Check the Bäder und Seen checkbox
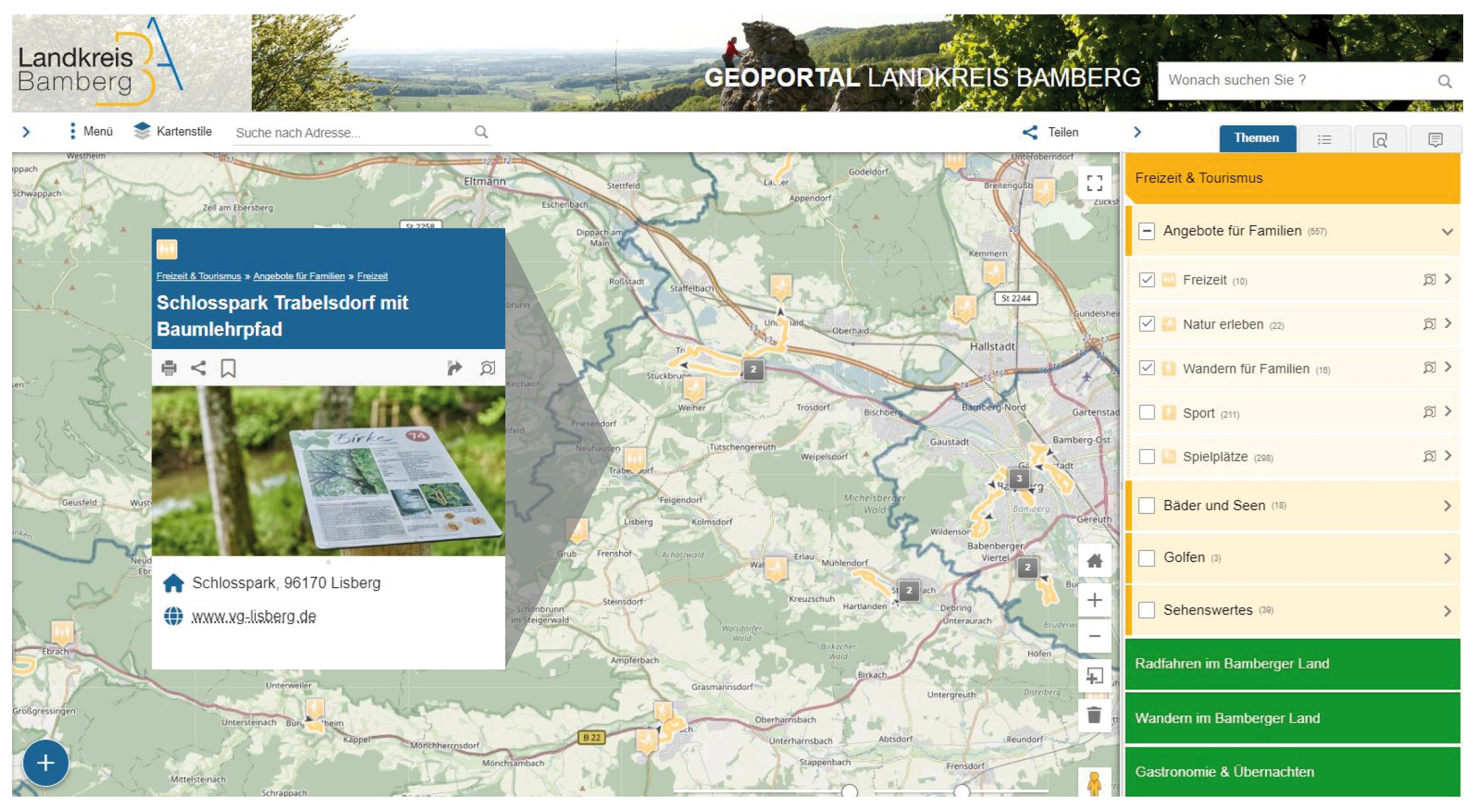The height and width of the screenshot is (812, 1476). (1147, 506)
